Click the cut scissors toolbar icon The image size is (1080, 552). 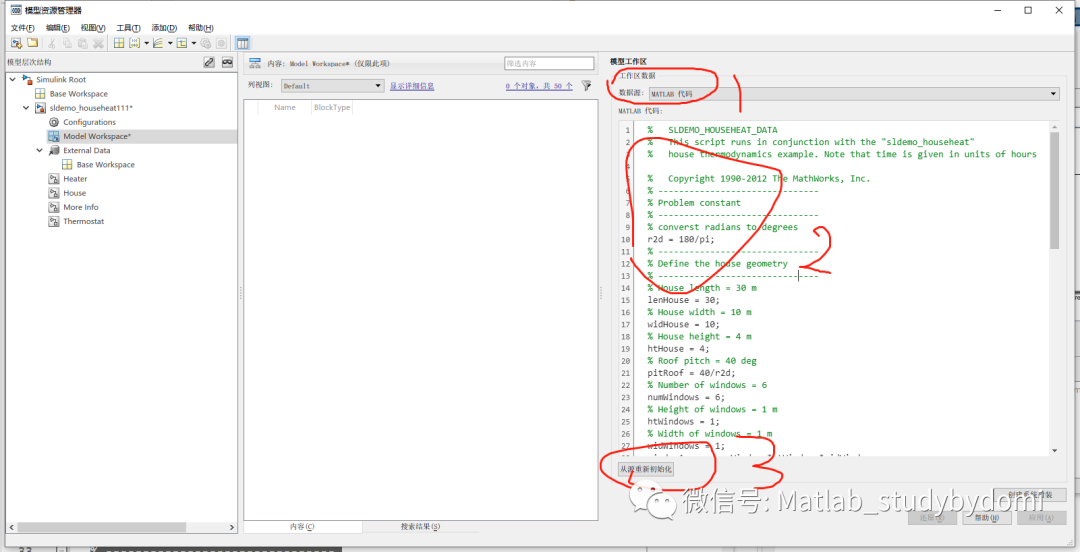(x=52, y=43)
